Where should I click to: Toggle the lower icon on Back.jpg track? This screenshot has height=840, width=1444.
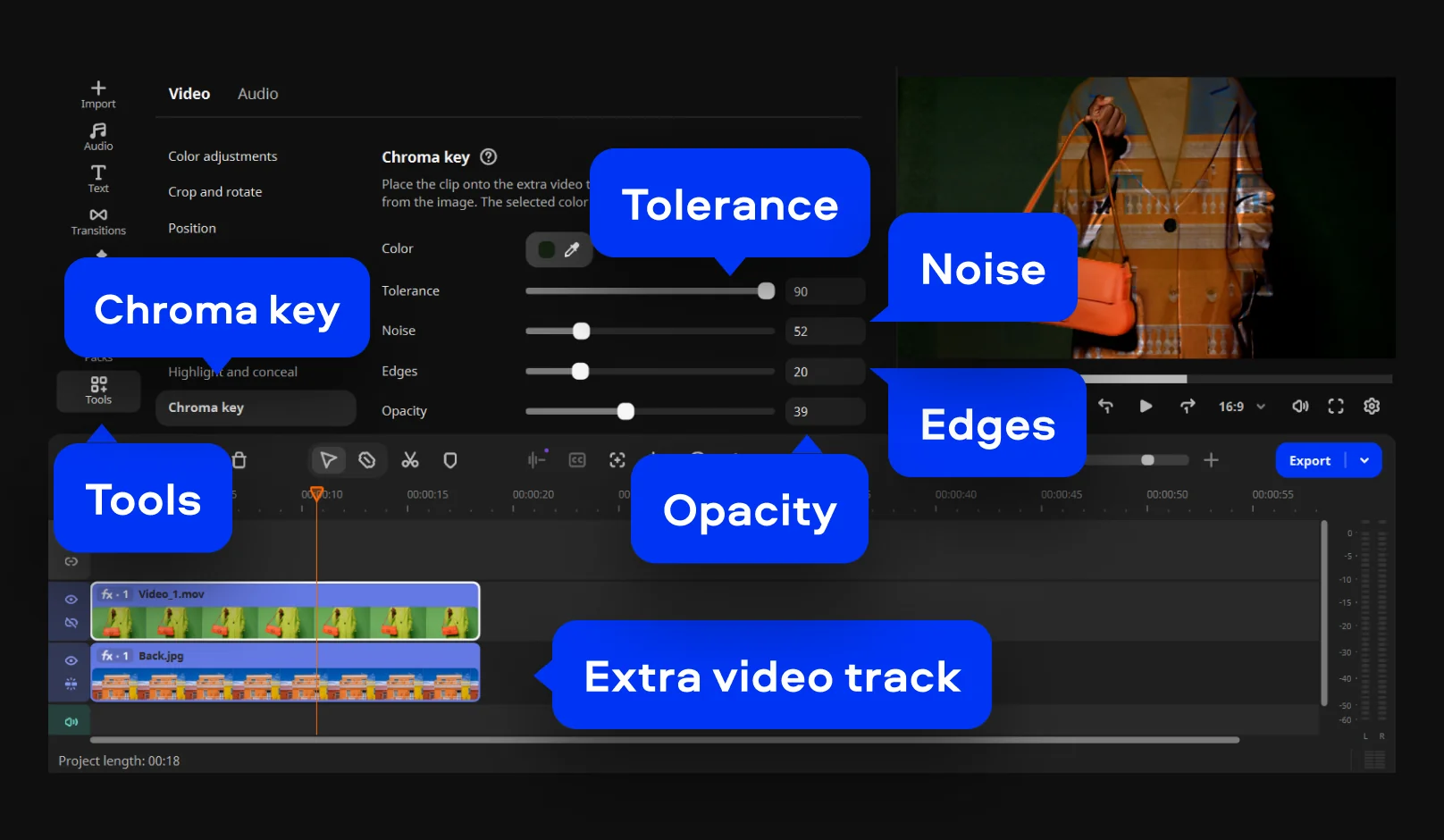point(71,685)
